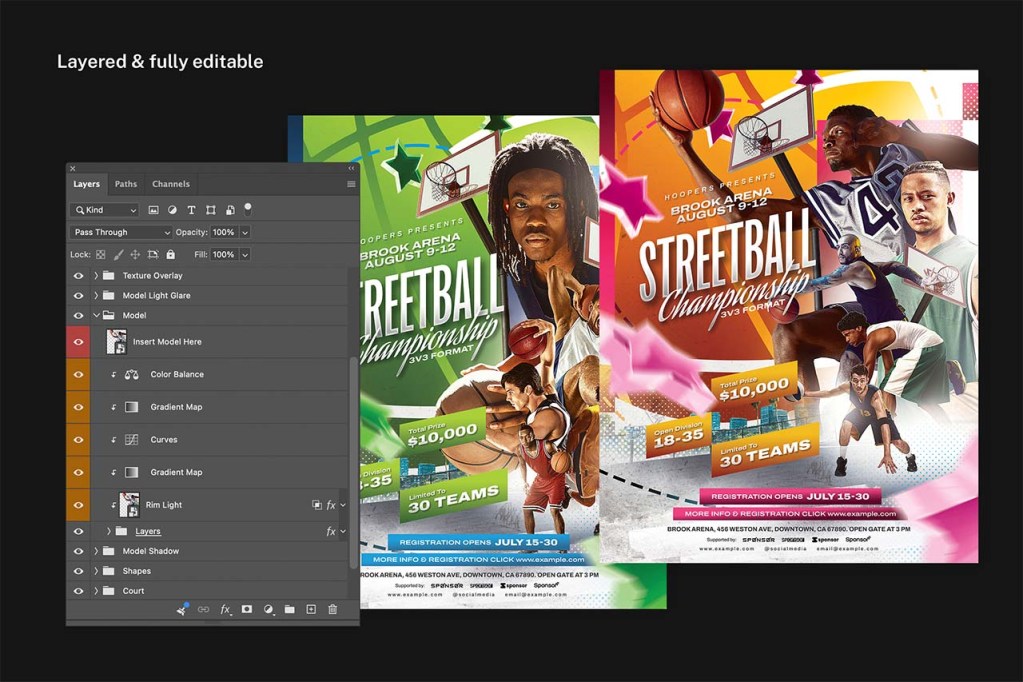Viewport: 1023px width, 682px height.
Task: Create new fill or adjustment layer icon
Action: (268, 610)
